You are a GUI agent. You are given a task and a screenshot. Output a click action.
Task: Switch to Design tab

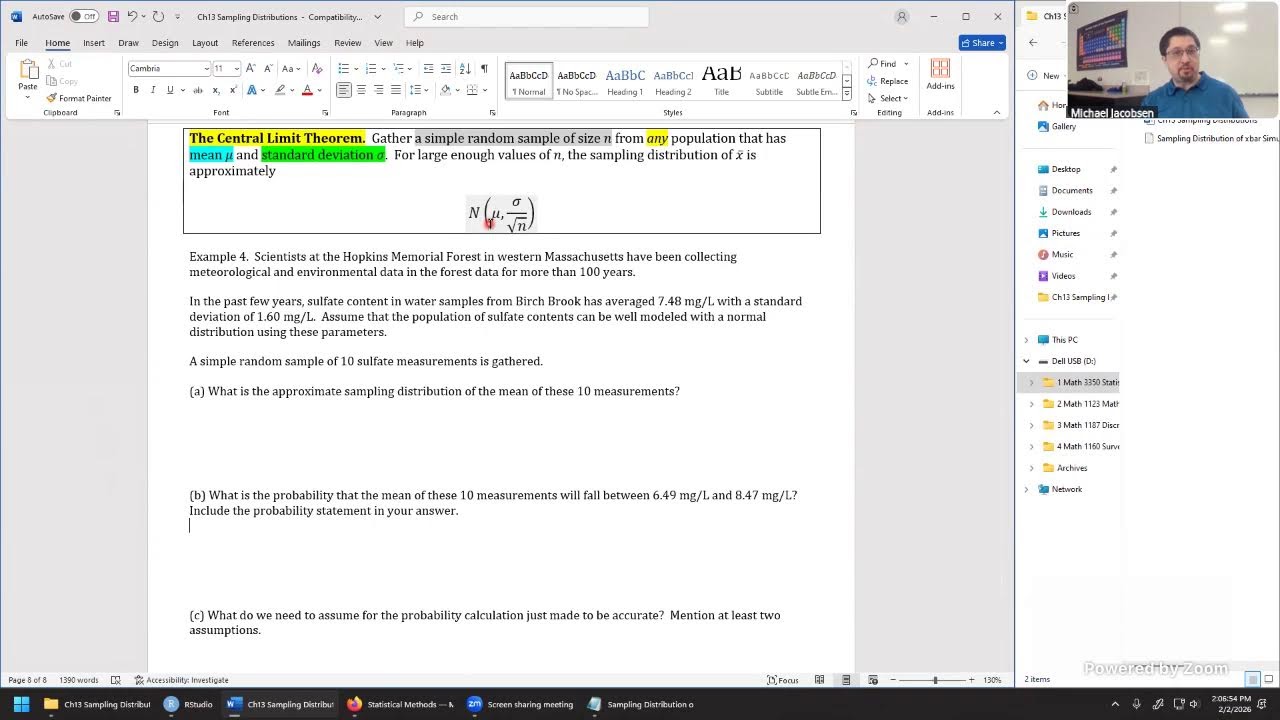tap(165, 43)
